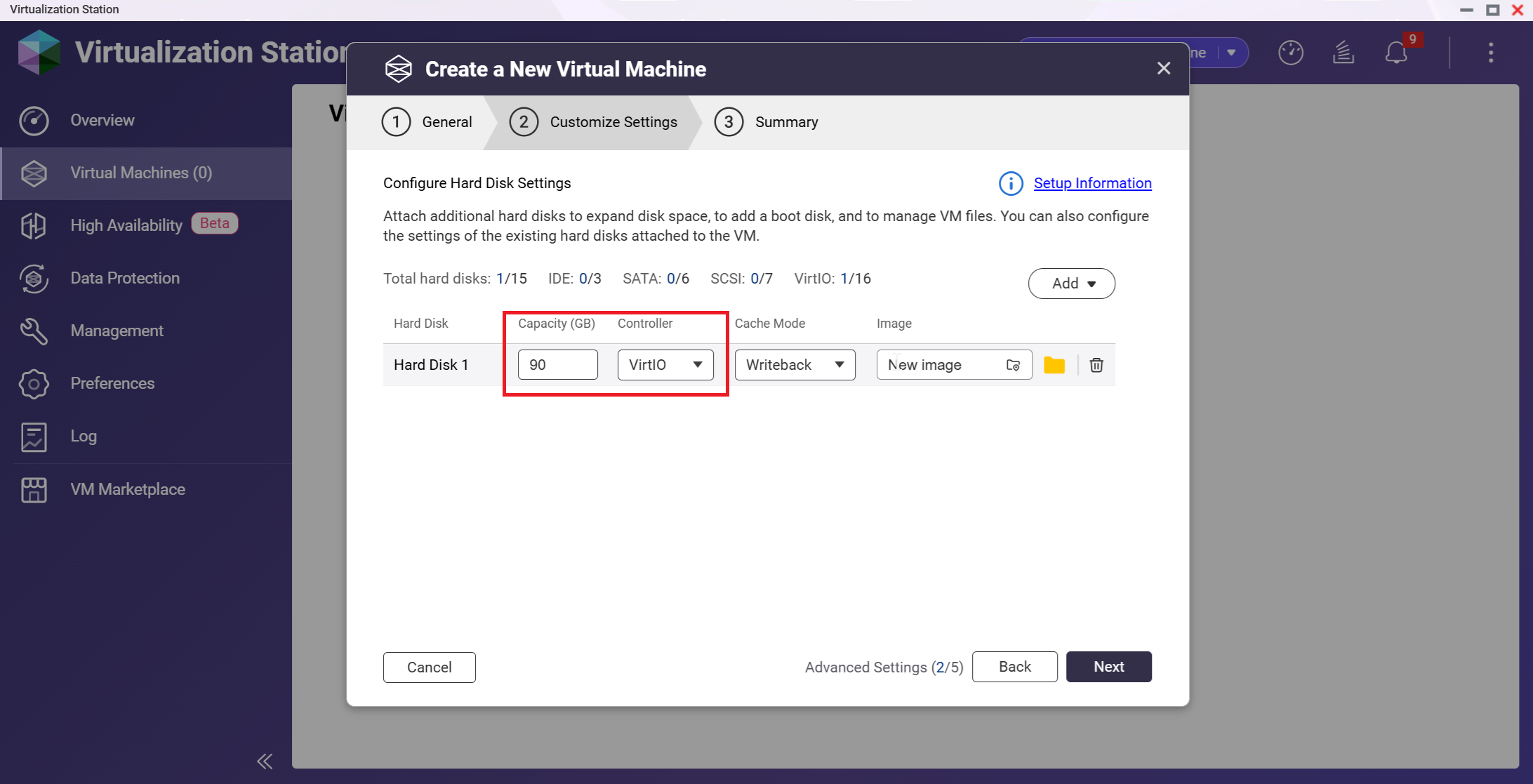The width and height of the screenshot is (1533, 784).
Task: Click the VirtIO: 1/16 count
Action: pyautogui.click(x=832, y=279)
